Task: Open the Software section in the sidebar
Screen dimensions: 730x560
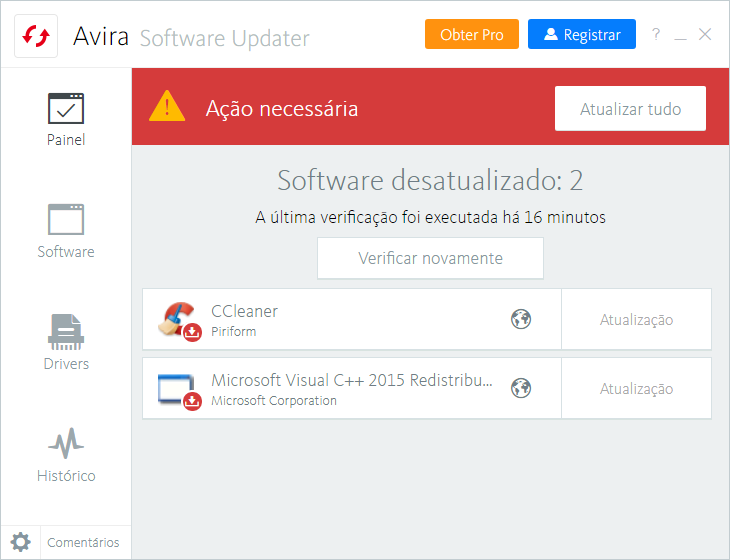Action: (x=66, y=231)
